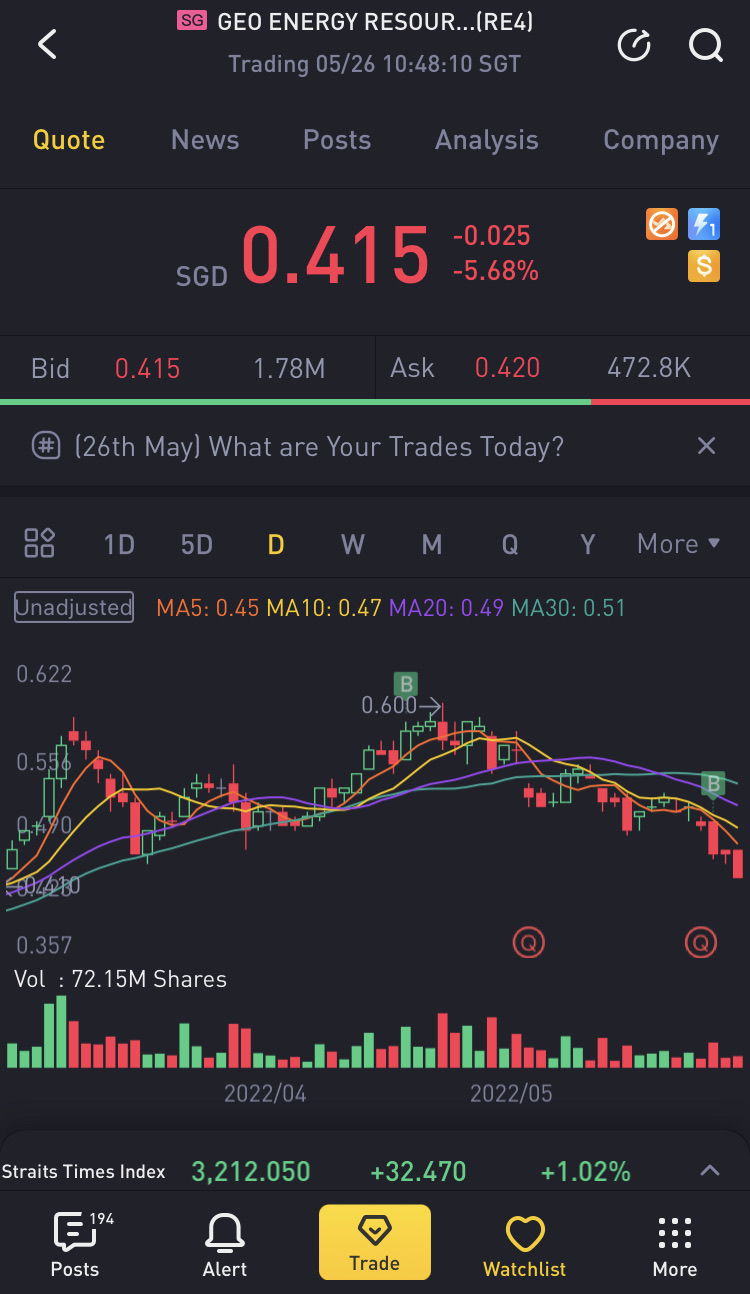Tap the MA5: 0.45 indicator label
This screenshot has width=750, height=1294.
coord(208,607)
